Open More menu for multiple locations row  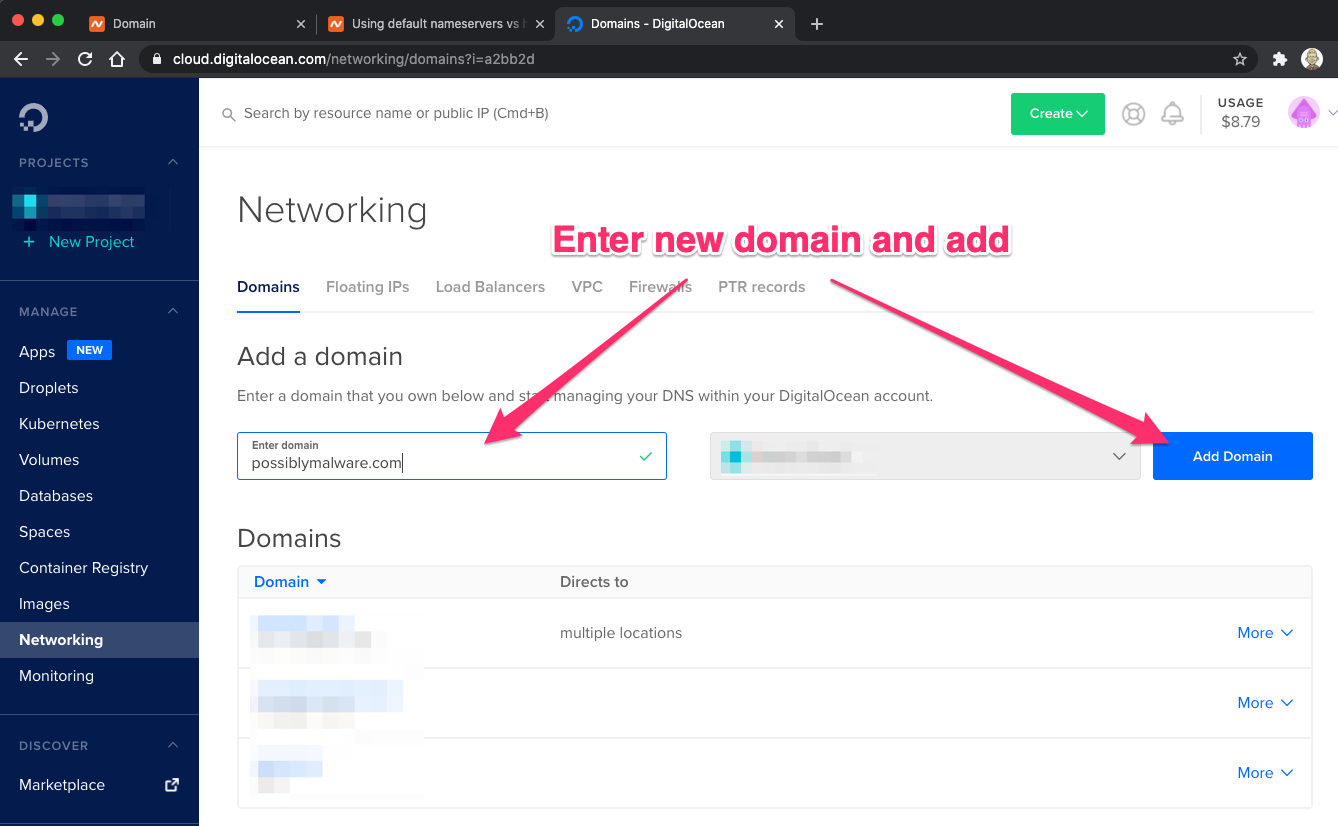tap(1265, 633)
